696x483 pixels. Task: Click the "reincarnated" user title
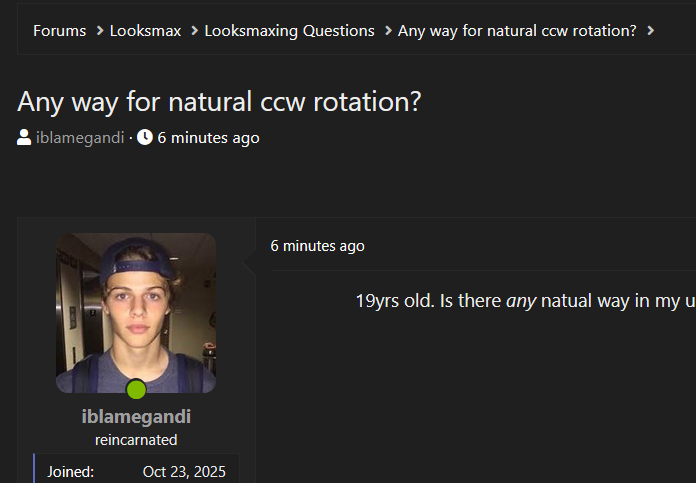(x=136, y=440)
